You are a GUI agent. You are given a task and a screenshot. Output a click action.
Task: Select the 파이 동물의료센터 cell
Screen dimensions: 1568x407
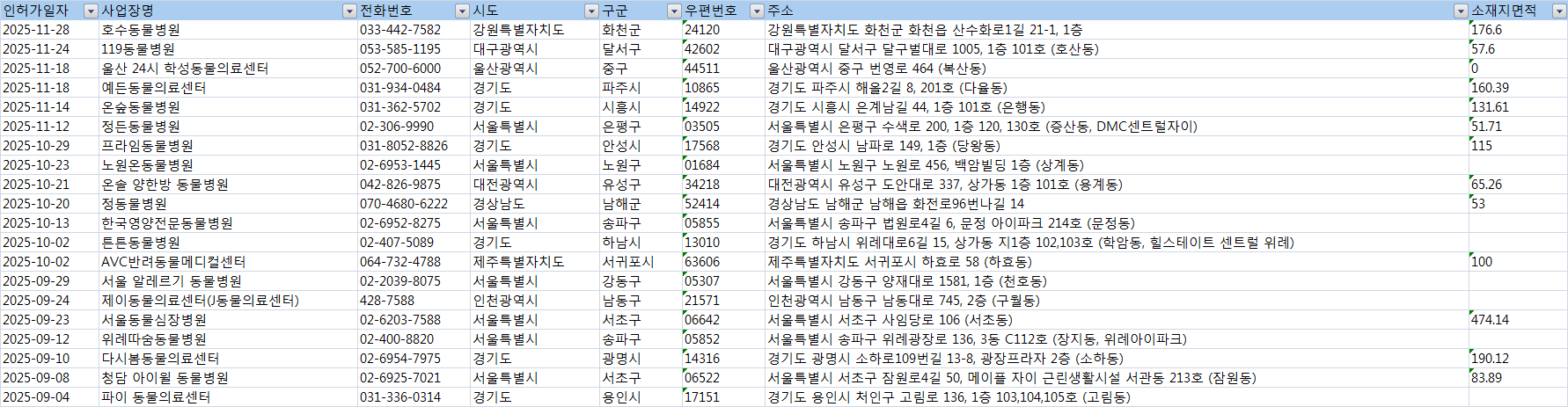click(x=228, y=397)
